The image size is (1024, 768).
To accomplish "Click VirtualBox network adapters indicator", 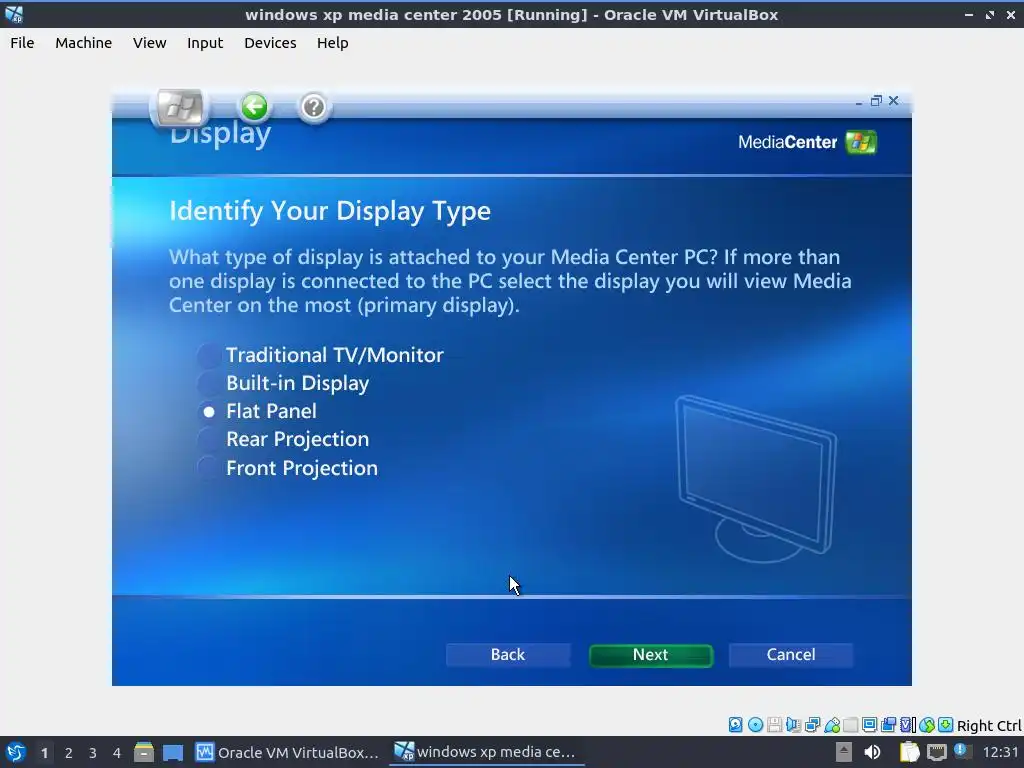I will (x=812, y=724).
